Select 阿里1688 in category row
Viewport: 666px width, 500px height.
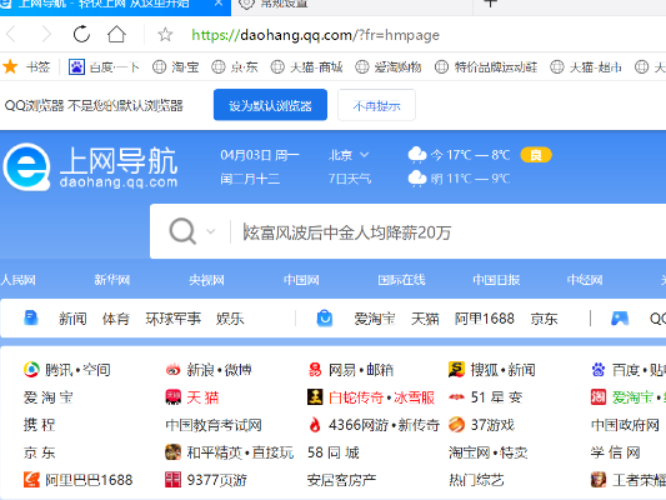click(484, 319)
